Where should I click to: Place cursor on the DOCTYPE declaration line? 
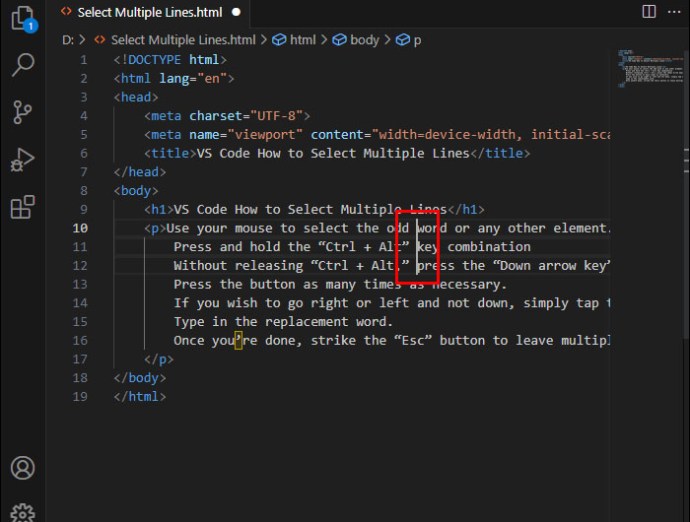(x=170, y=59)
